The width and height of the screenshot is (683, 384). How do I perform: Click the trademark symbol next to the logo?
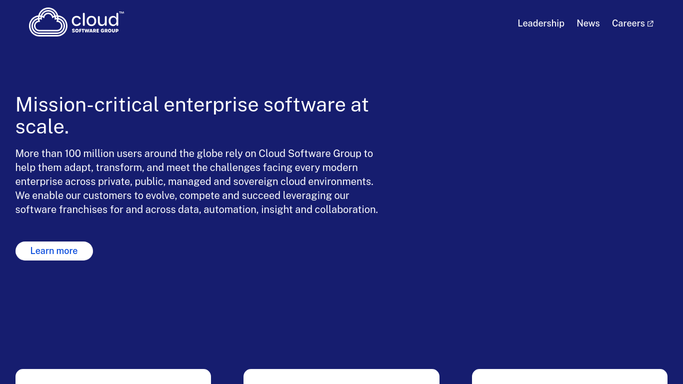pos(122,13)
